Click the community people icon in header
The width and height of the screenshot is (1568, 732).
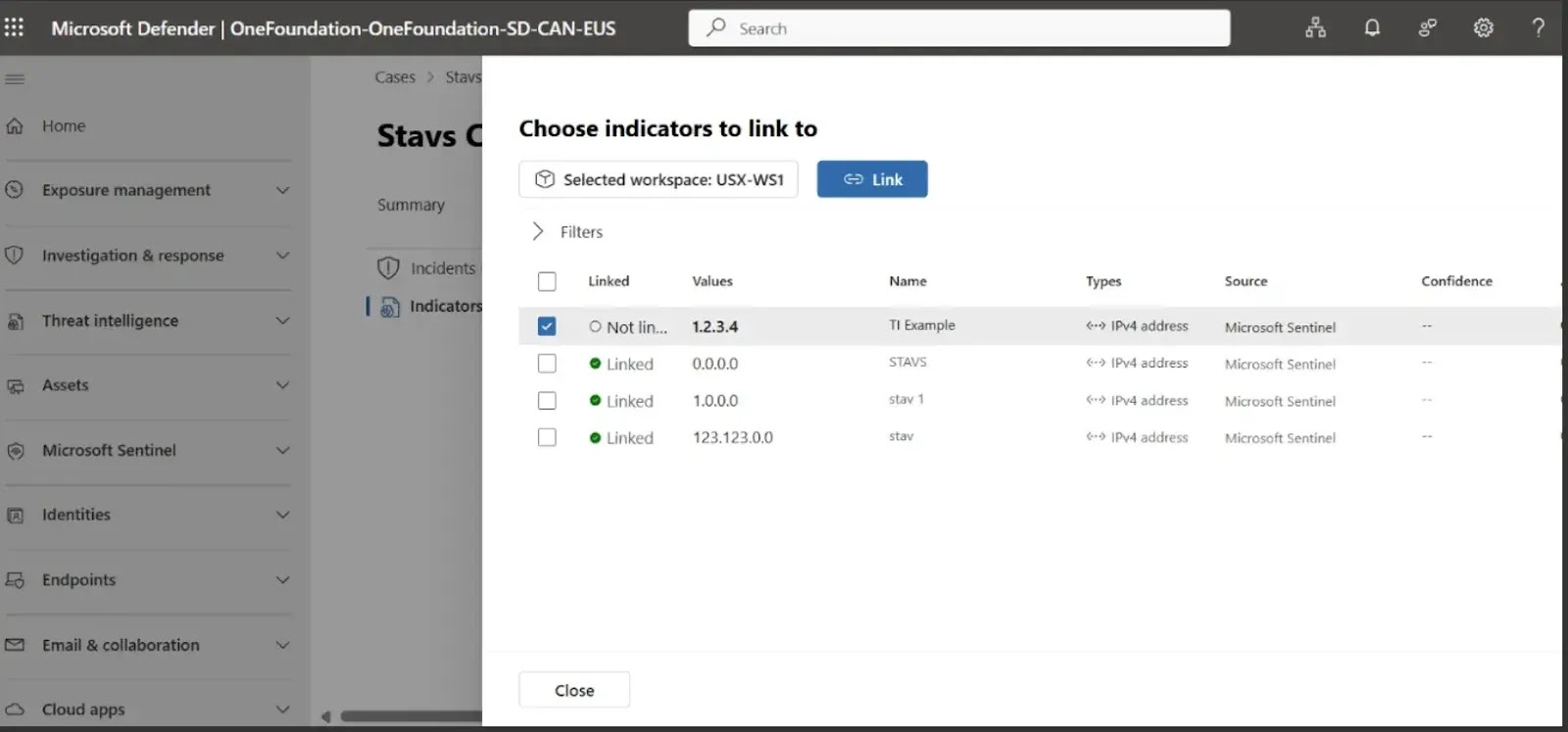coord(1427,27)
